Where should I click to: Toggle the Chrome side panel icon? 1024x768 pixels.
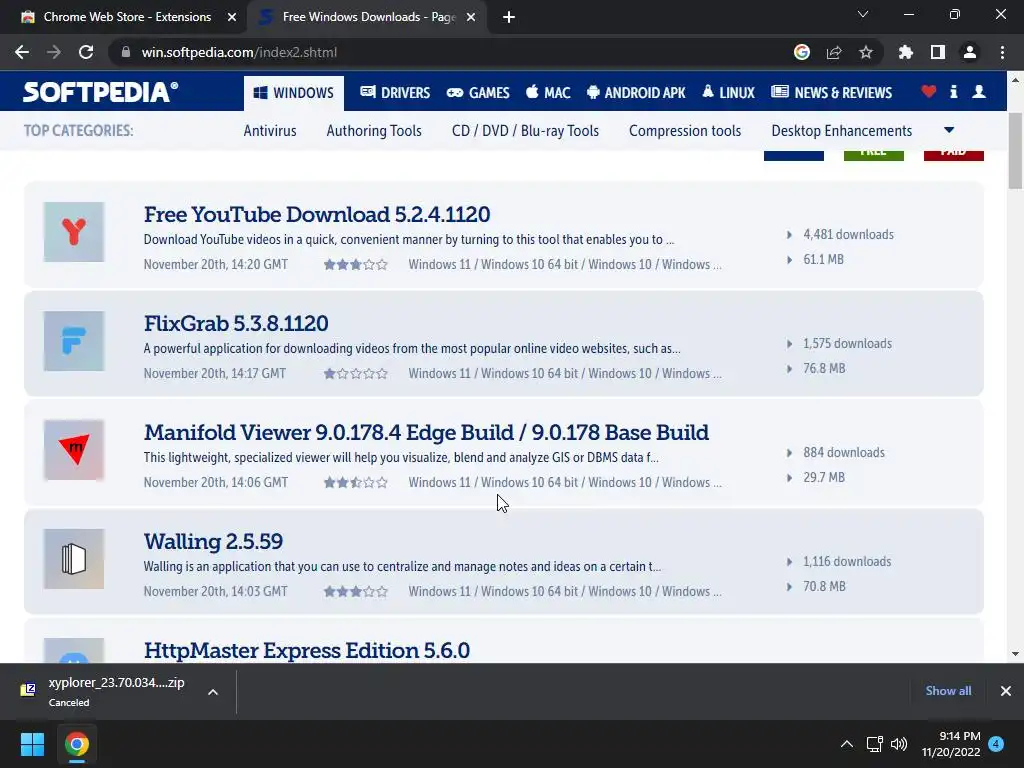[x=938, y=52]
